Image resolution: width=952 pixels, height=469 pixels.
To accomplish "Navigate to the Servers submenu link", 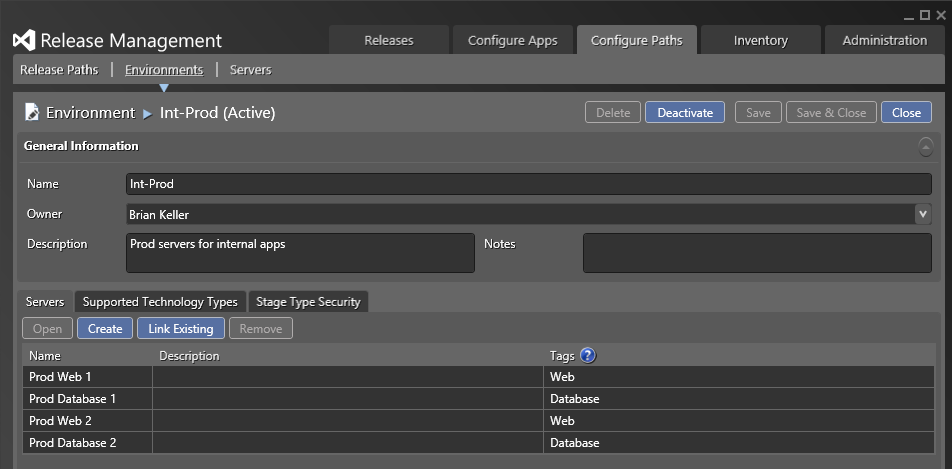I will point(250,70).
